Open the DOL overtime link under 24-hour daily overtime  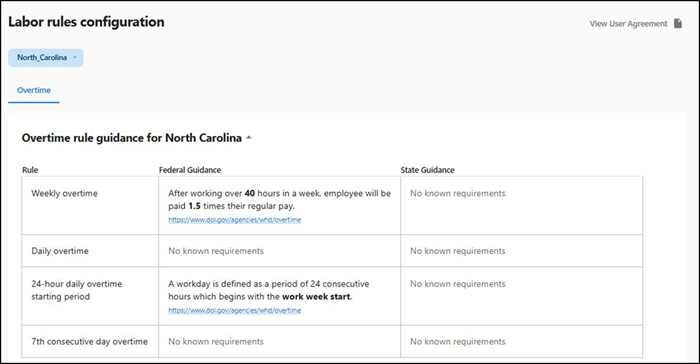(234, 310)
